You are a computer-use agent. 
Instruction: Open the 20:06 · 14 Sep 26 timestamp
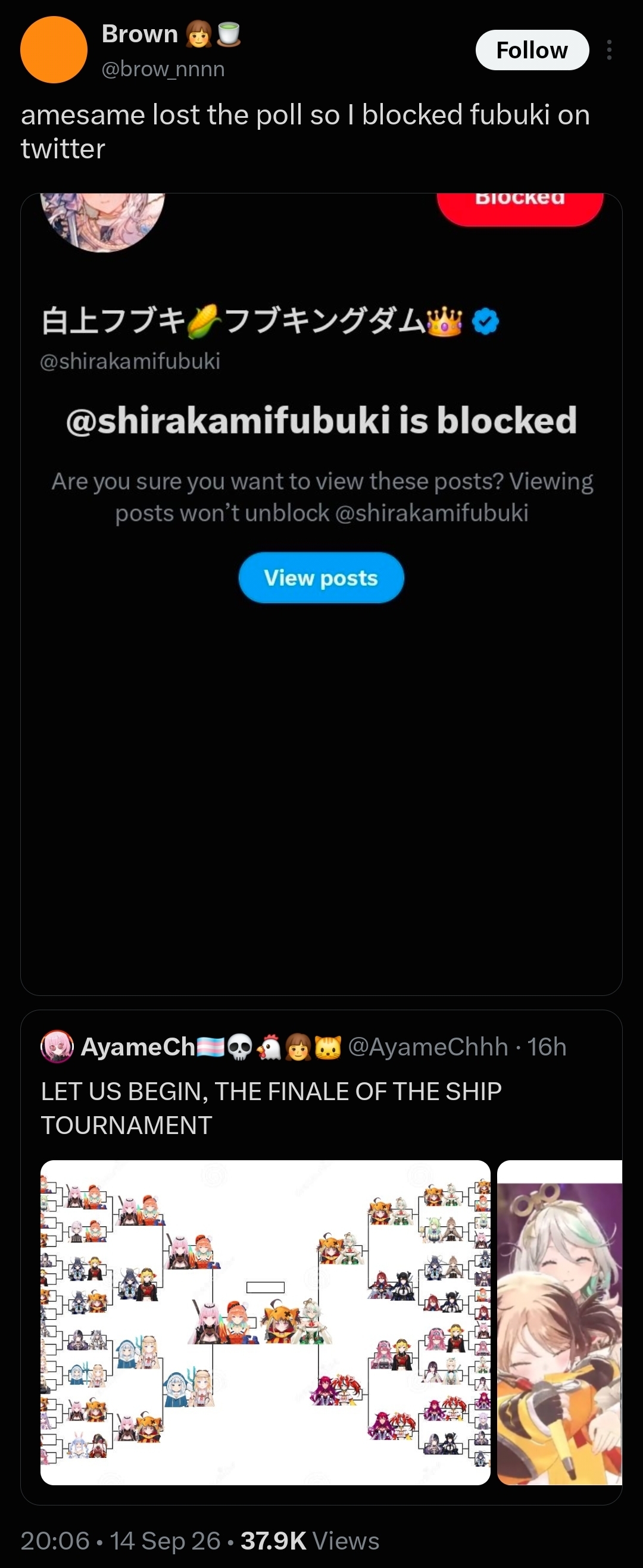point(120,1541)
